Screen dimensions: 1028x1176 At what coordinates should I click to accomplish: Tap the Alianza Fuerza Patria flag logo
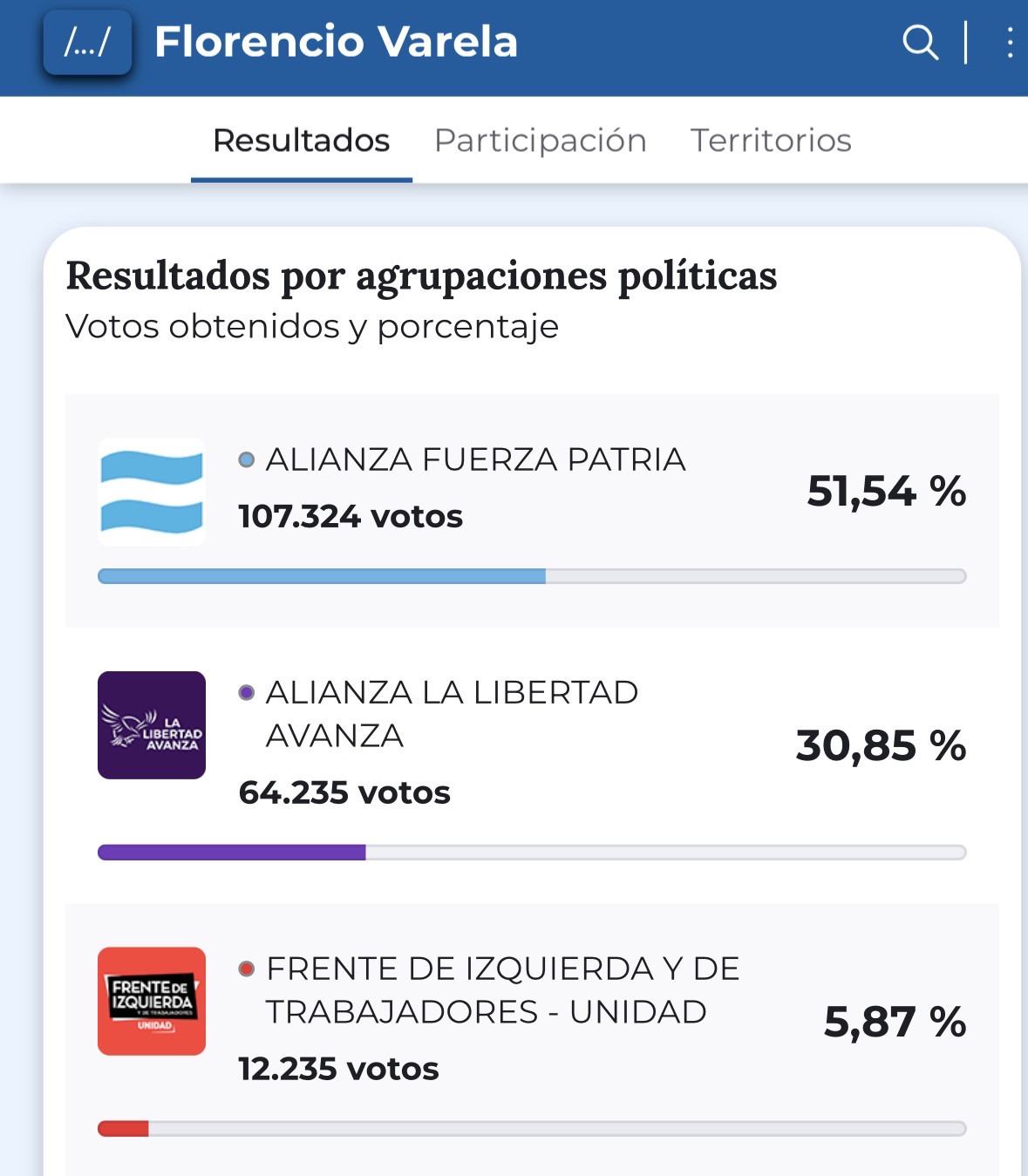coord(152,493)
